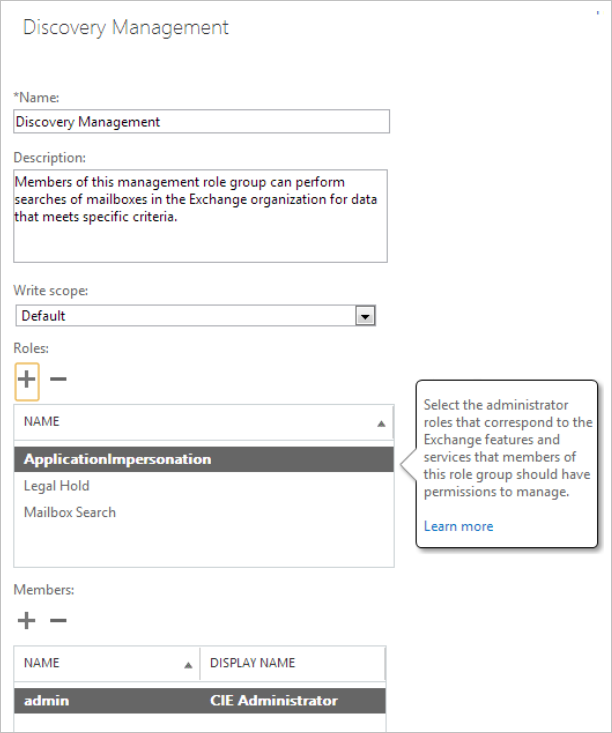
Task: Open the Learn more link
Action: pyautogui.click(x=458, y=526)
